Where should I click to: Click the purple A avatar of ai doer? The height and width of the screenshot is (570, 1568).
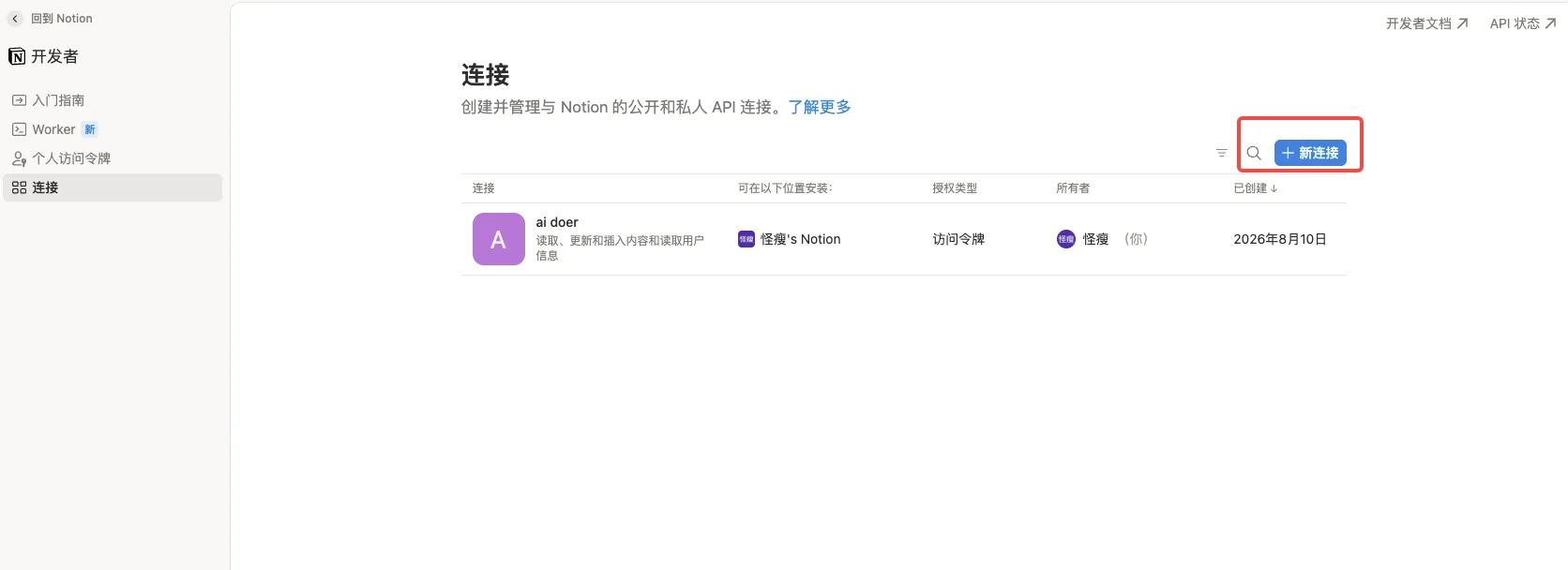point(499,239)
